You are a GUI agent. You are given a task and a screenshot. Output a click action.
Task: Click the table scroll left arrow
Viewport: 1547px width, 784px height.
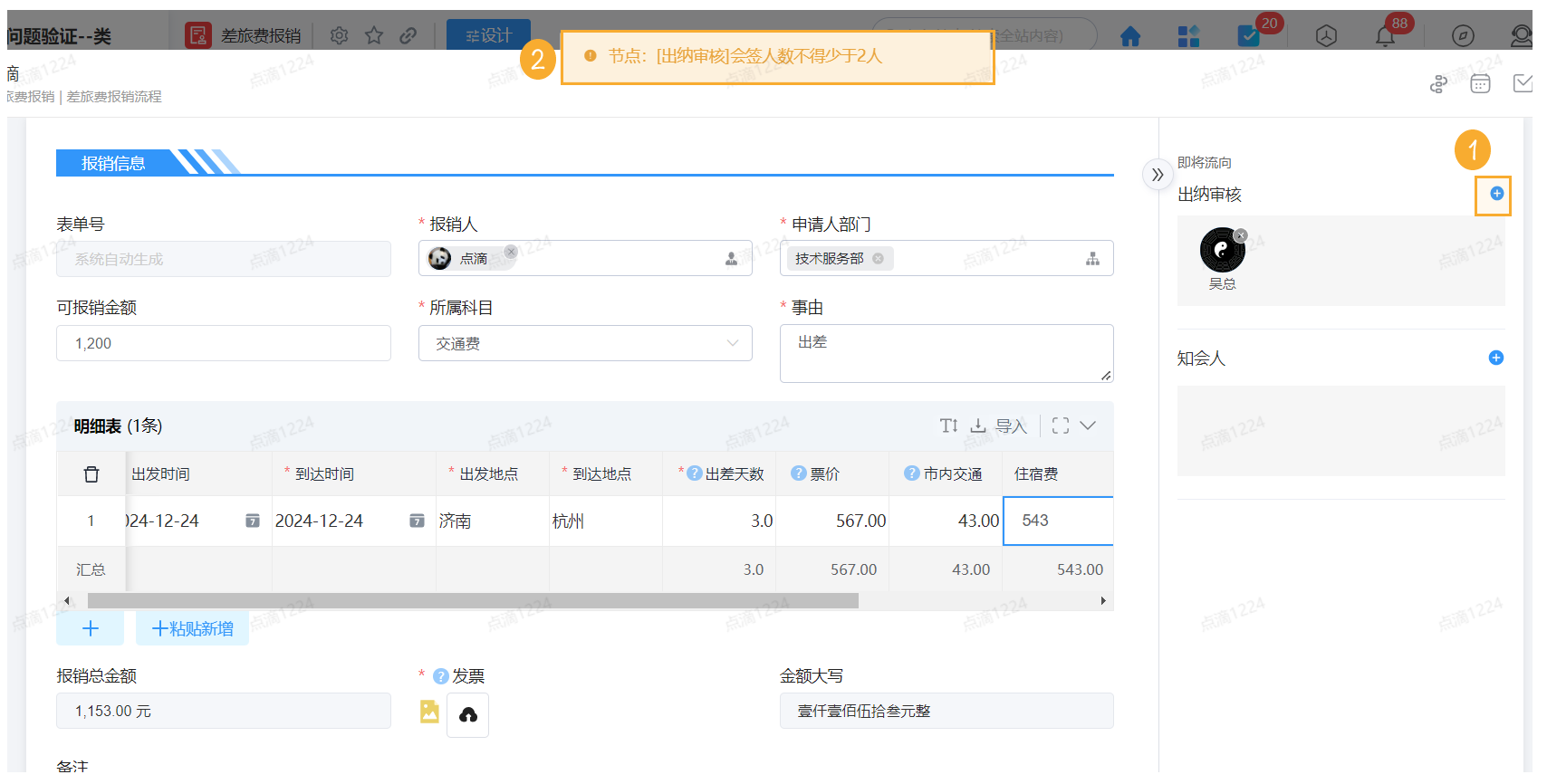[66, 601]
